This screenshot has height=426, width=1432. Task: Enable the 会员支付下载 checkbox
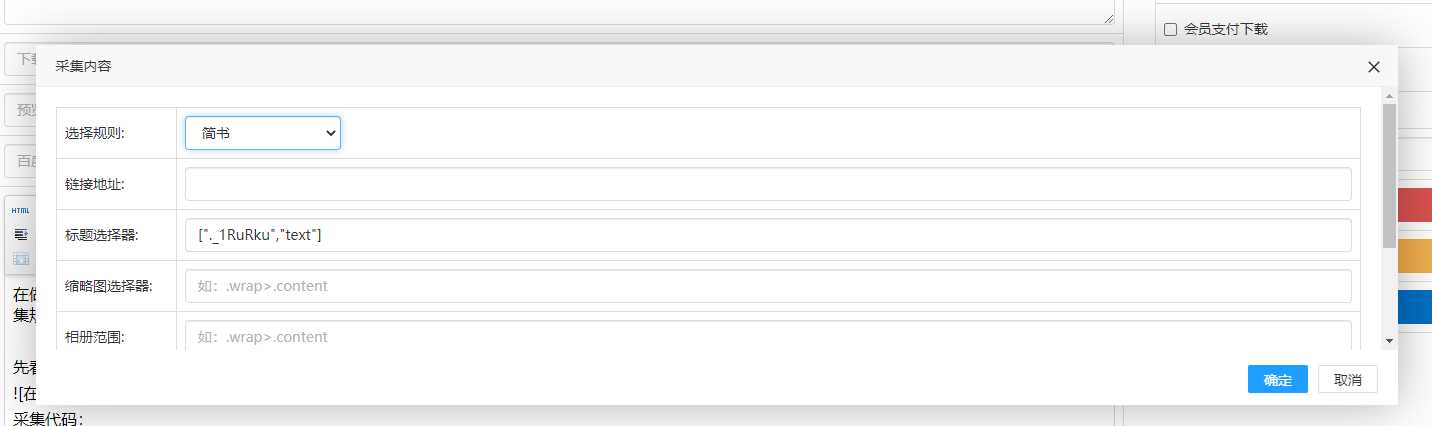pyautogui.click(x=1171, y=30)
